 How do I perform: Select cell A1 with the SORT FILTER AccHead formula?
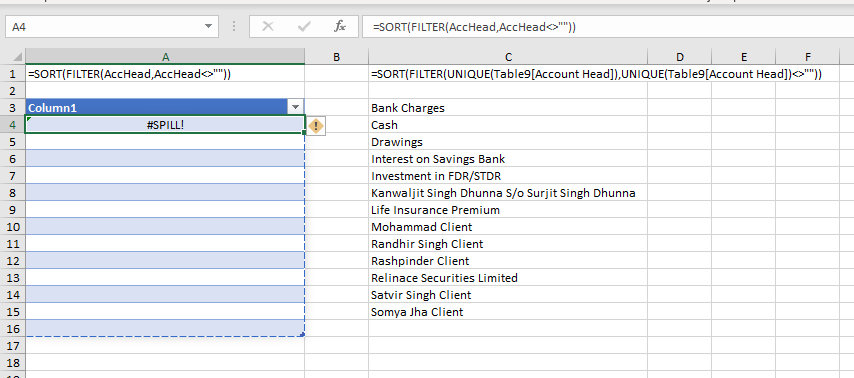coord(165,74)
